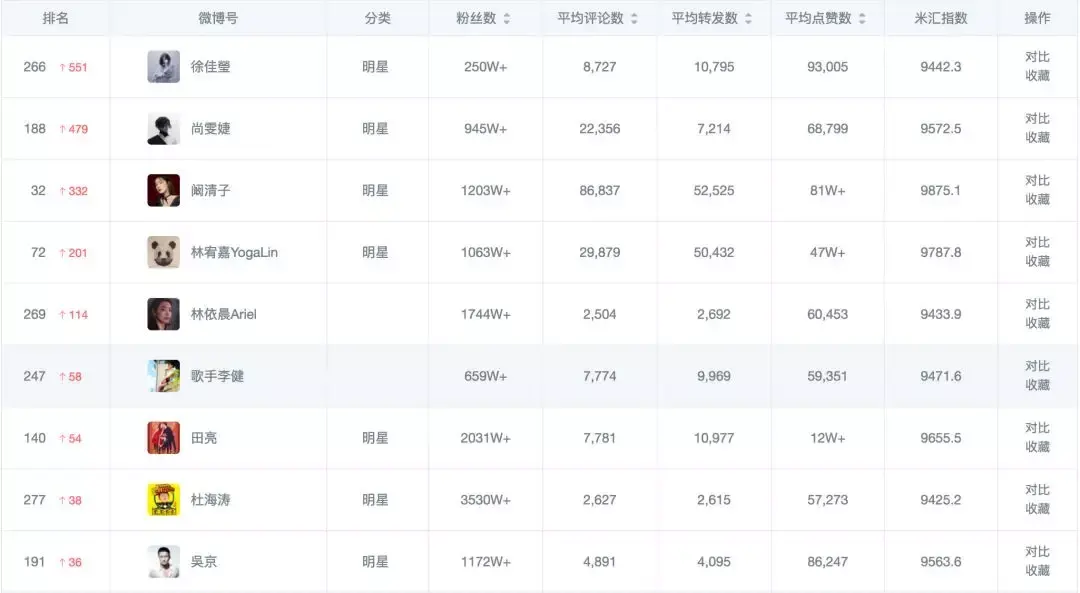Sort the table by 平均点赞数 arrows
The height and width of the screenshot is (593, 1080).
(862, 19)
